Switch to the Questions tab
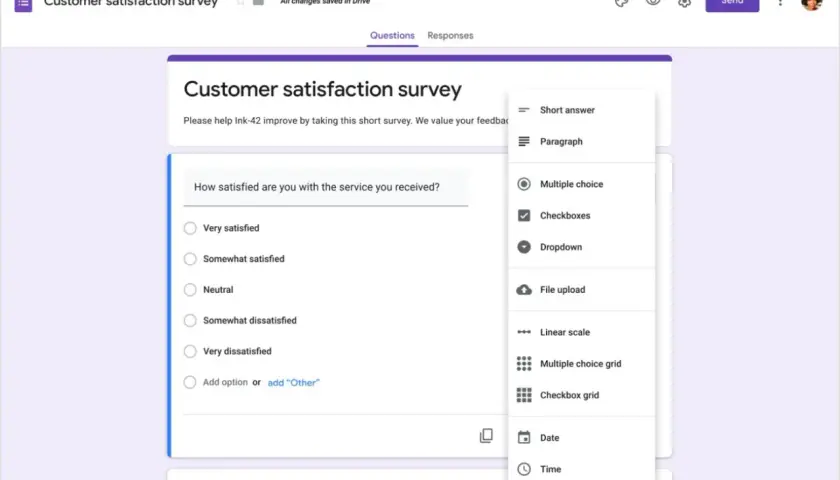 click(x=392, y=35)
